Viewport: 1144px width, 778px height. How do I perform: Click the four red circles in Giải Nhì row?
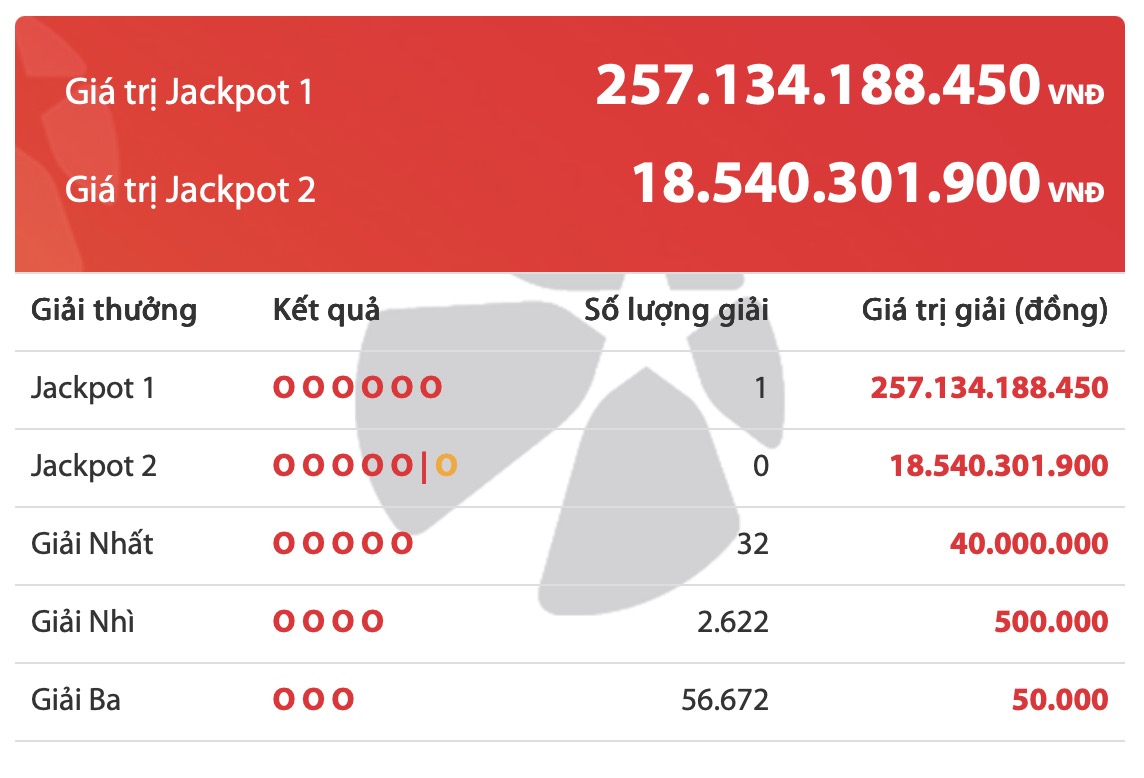coord(328,622)
